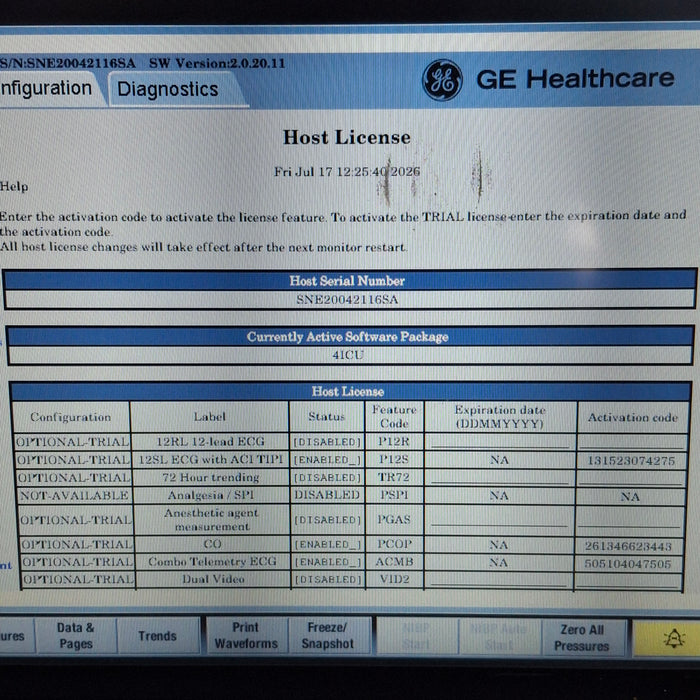
Task: Click activation code 505104047505
Action: point(628,564)
